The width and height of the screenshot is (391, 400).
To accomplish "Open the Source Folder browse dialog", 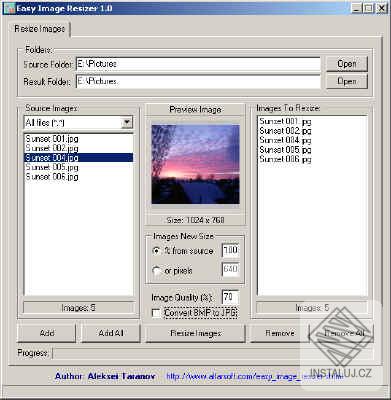I will (x=347, y=64).
